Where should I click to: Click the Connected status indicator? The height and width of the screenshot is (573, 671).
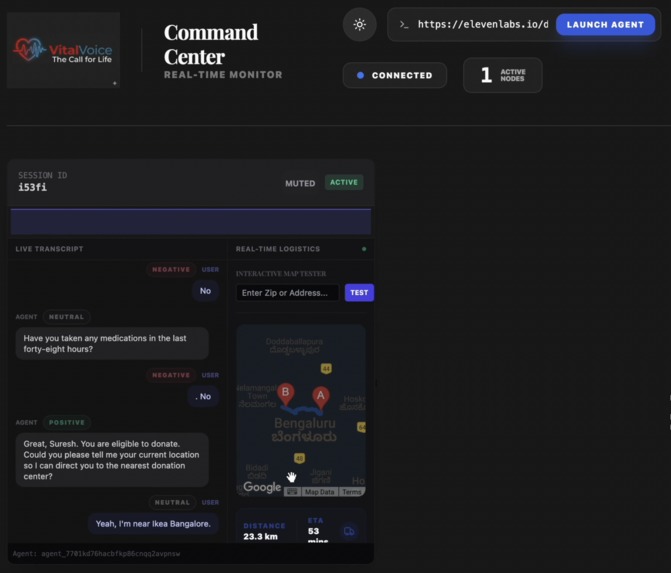[395, 75]
